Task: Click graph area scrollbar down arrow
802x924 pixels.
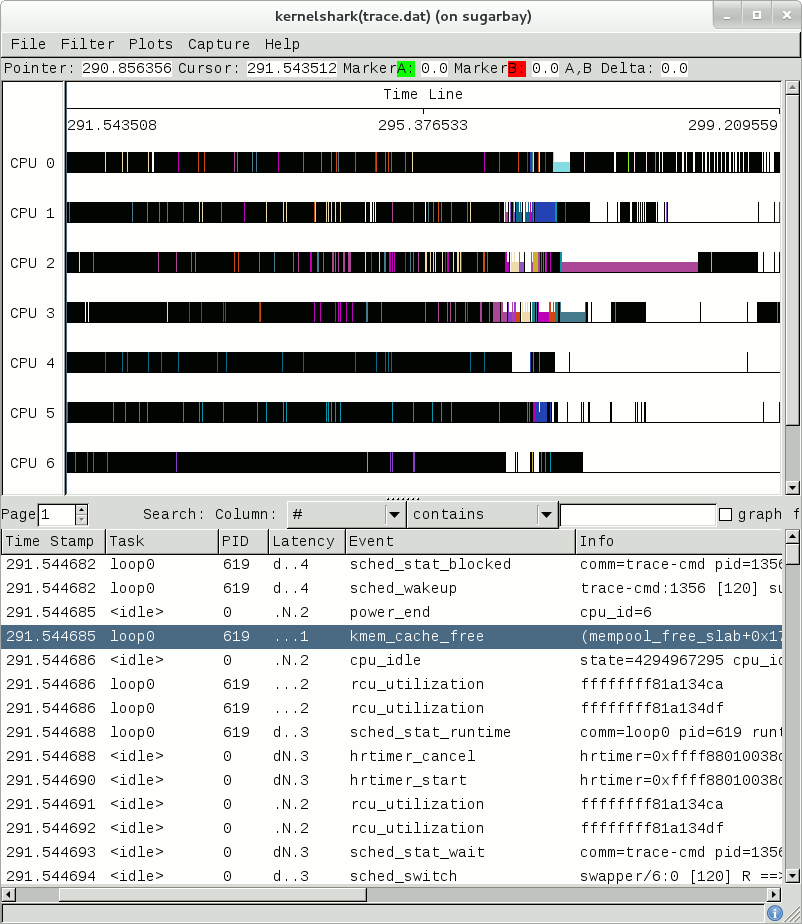Action: 792,488
